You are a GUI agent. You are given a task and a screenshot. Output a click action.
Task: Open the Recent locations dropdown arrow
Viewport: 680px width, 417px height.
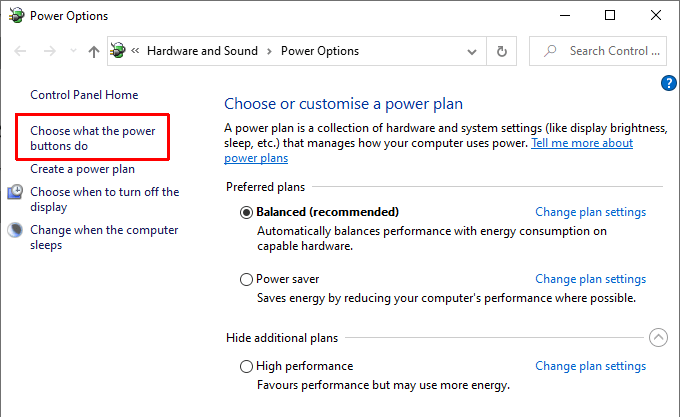coord(70,51)
